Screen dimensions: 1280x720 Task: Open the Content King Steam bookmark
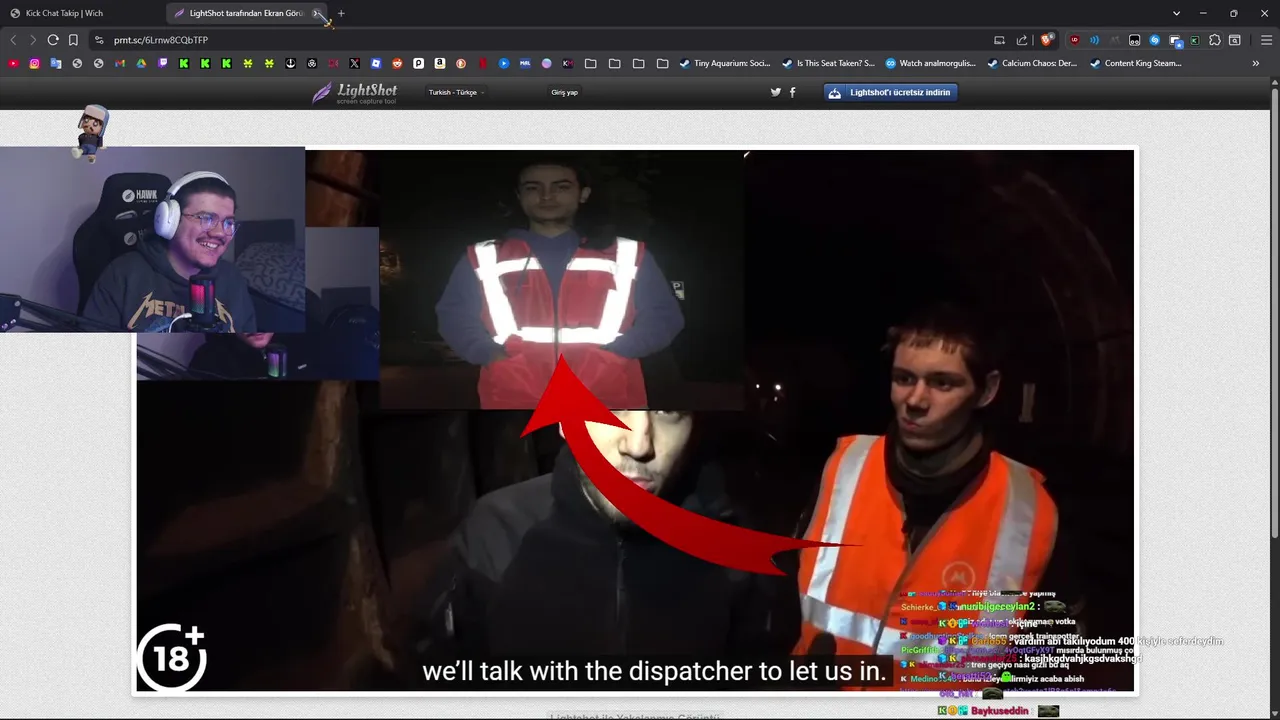[1136, 63]
